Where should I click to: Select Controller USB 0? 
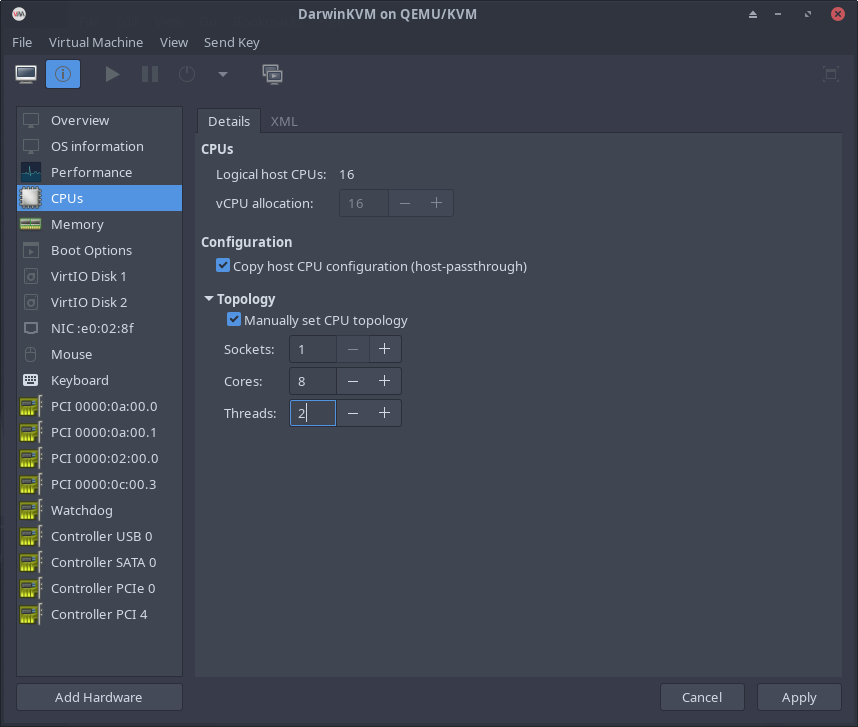100,536
